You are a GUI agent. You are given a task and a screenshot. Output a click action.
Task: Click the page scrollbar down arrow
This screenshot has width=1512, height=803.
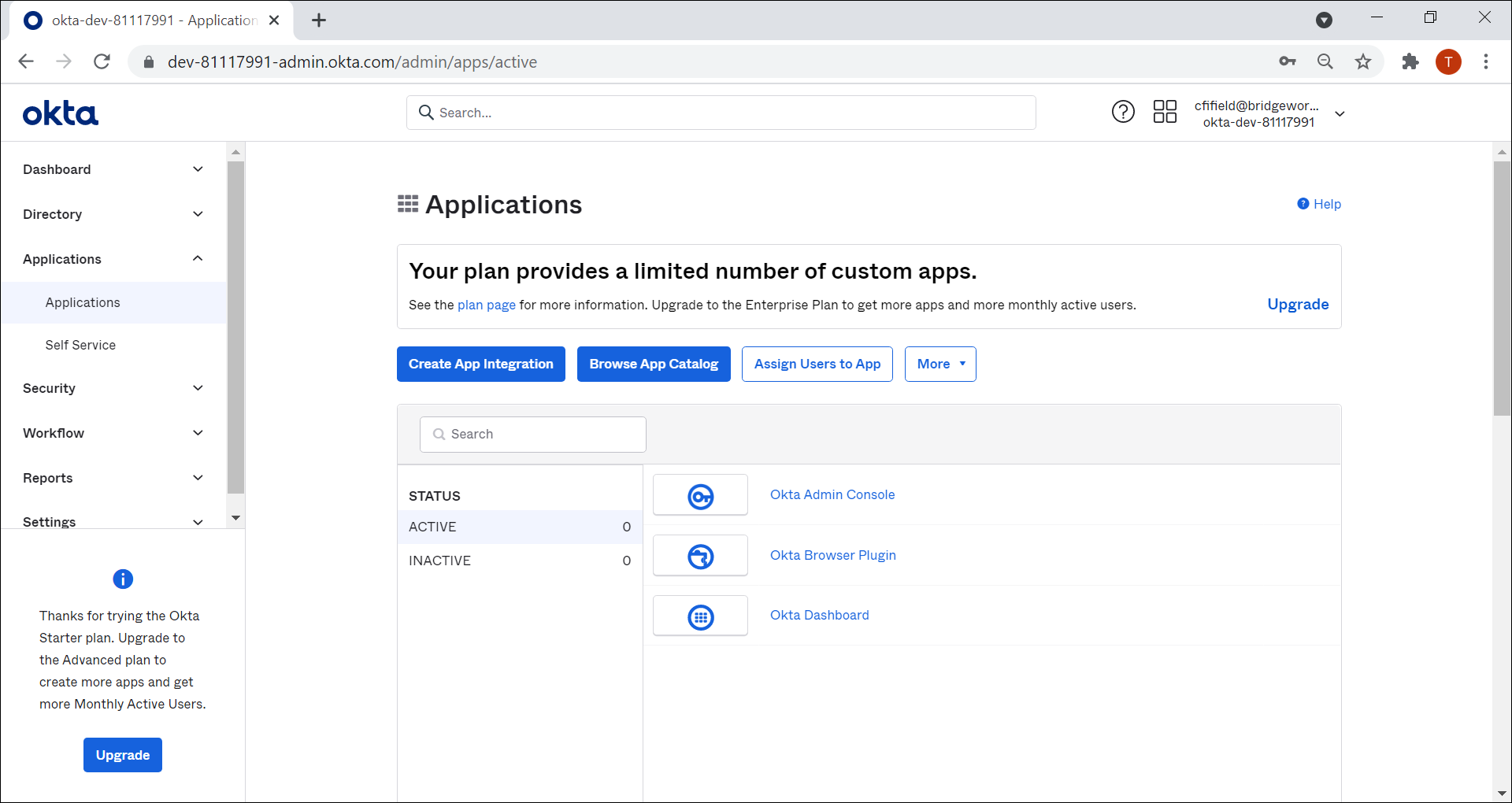coord(1502,794)
